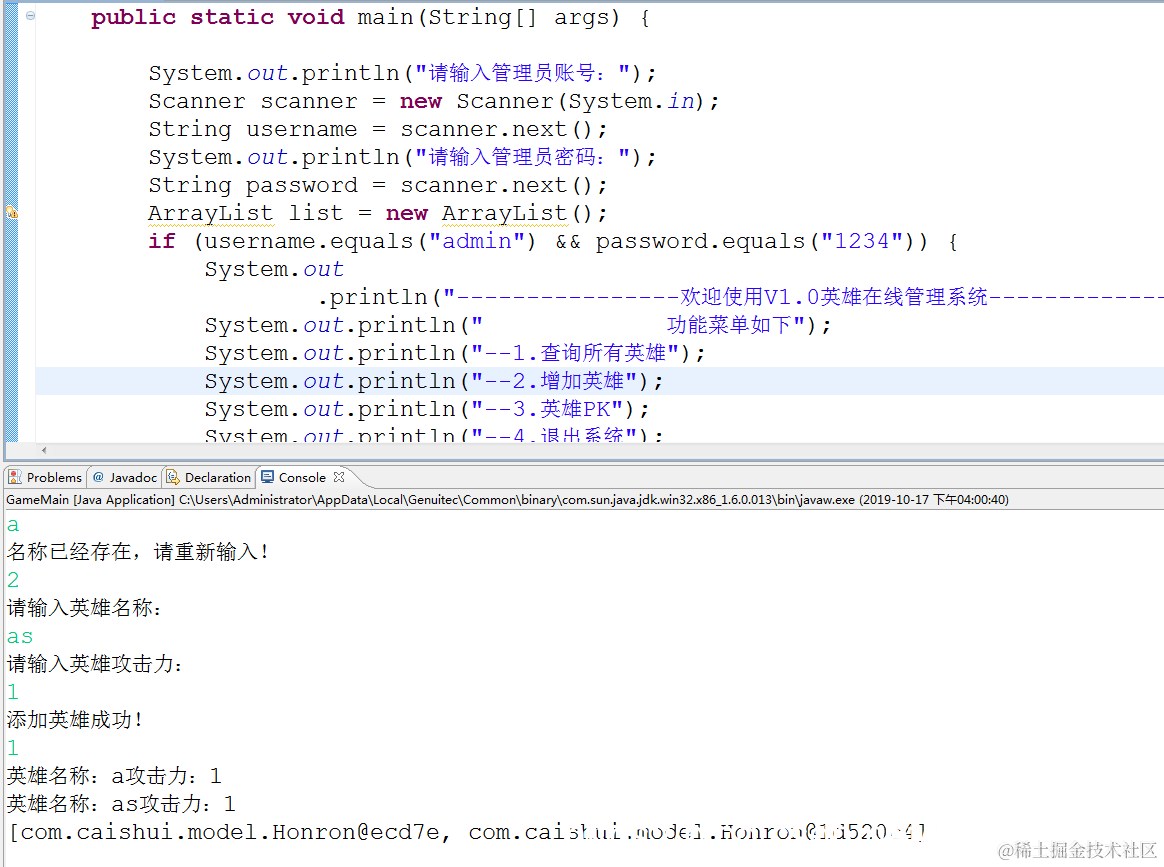Screen dimensions: 1164x867
Task: Click the warning marker beside ArrayList line
Action: 11,213
